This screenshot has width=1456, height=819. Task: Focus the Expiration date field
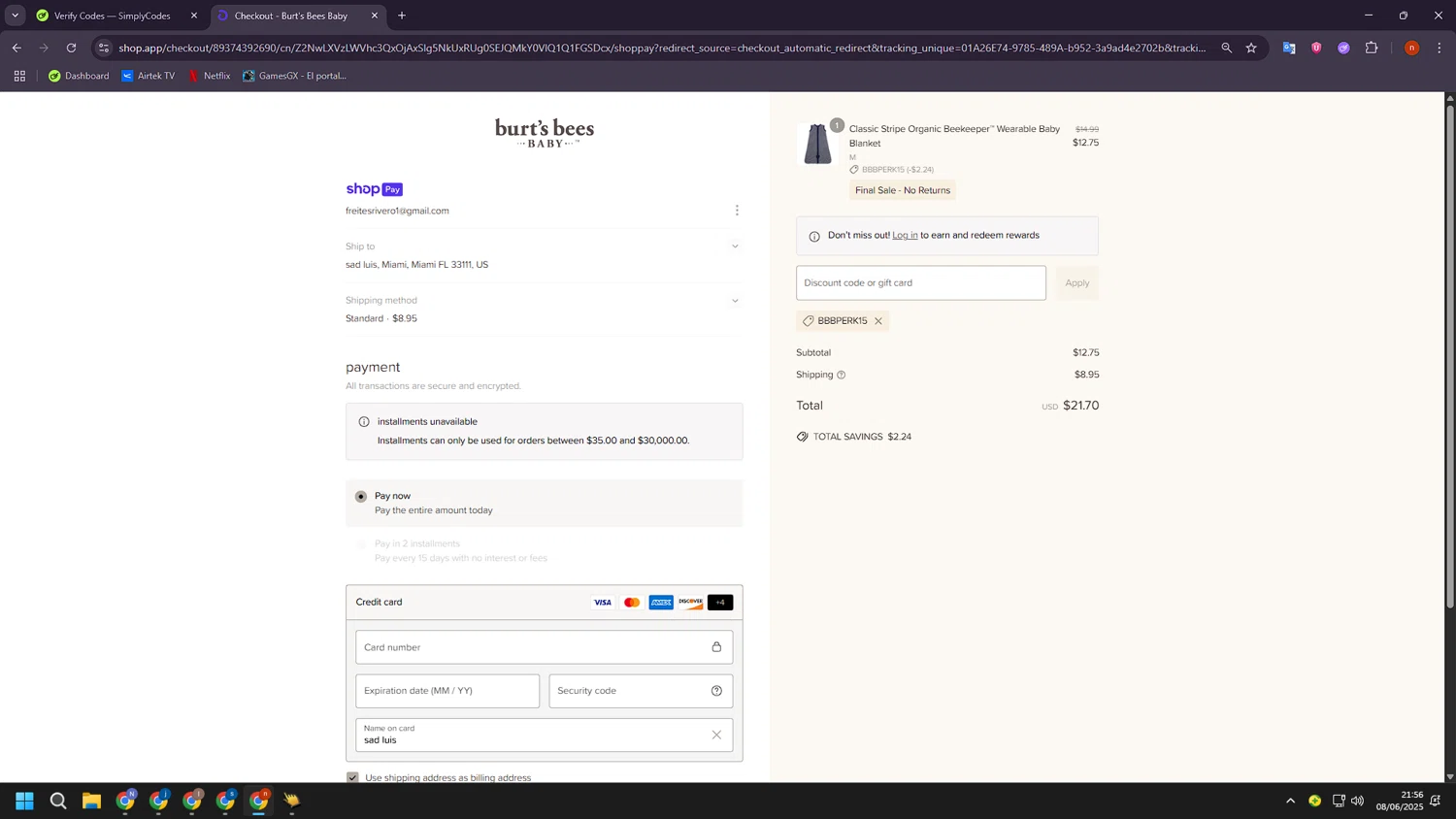(447, 691)
